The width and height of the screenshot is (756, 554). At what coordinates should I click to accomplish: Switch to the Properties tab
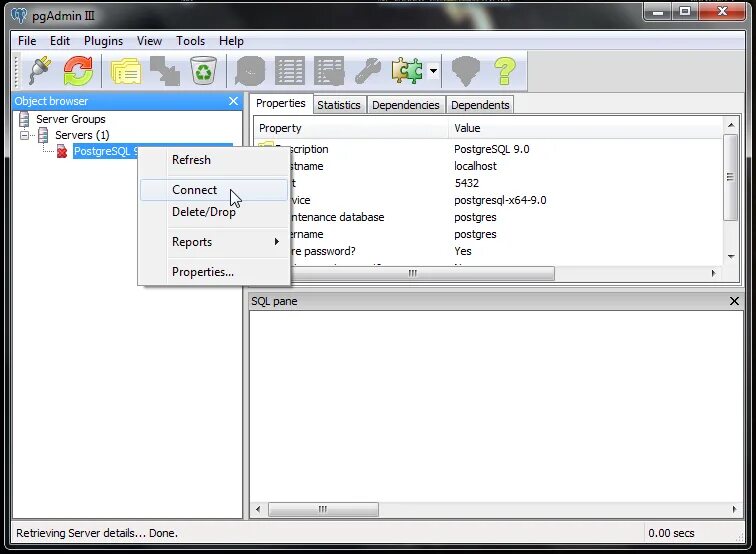(x=281, y=103)
